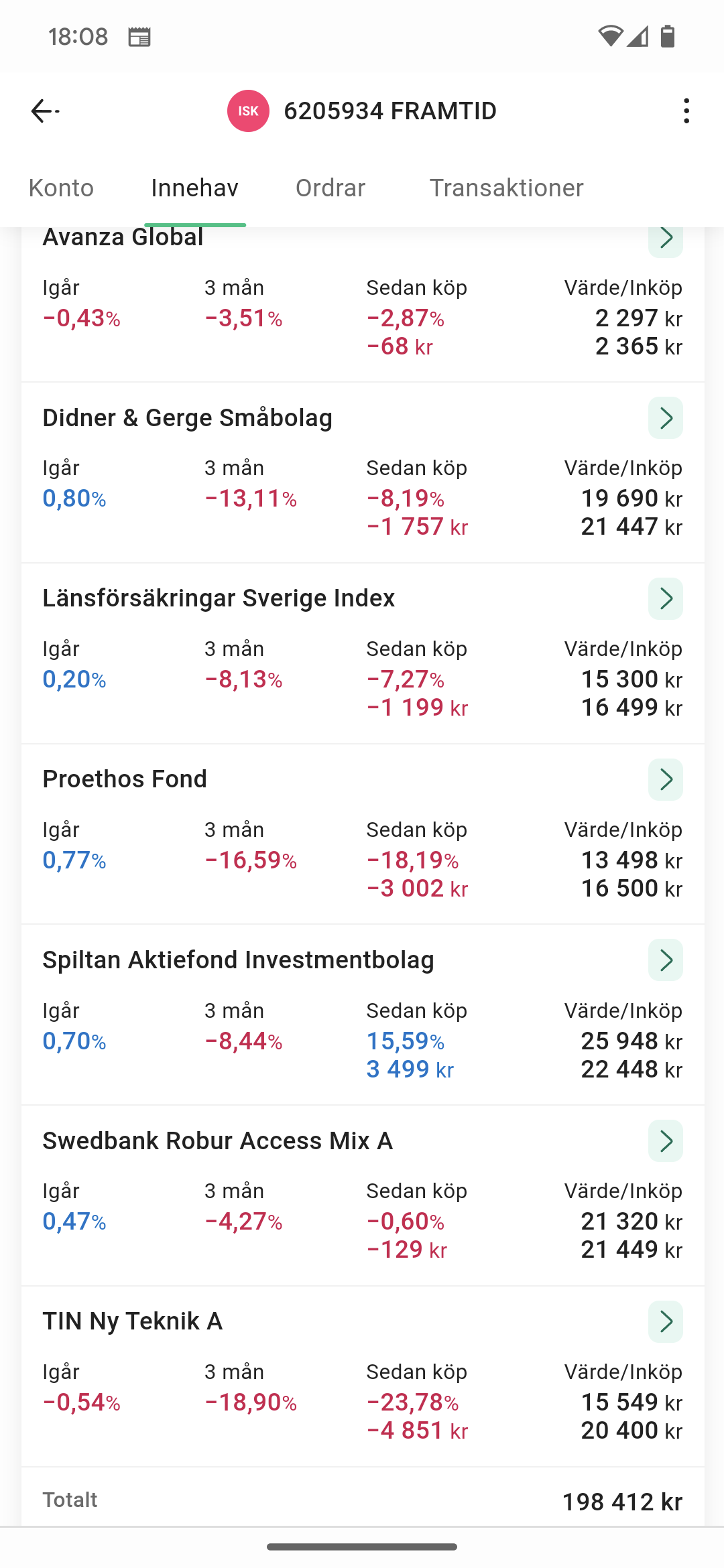Expand TIN Ny Teknik A chevron
Screen dimensions: 724x1568
pyautogui.click(x=665, y=1321)
